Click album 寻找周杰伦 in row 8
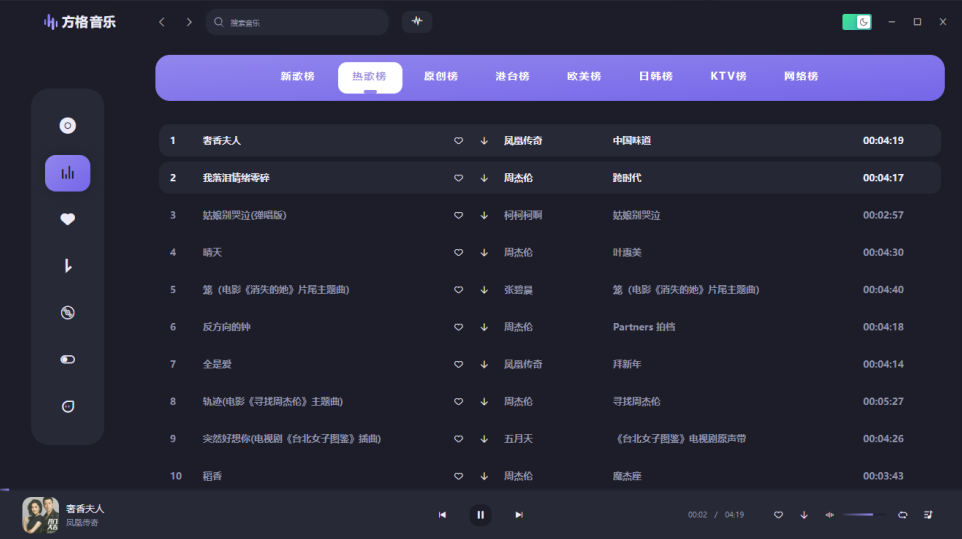The width and height of the screenshot is (962, 539). 636,402
